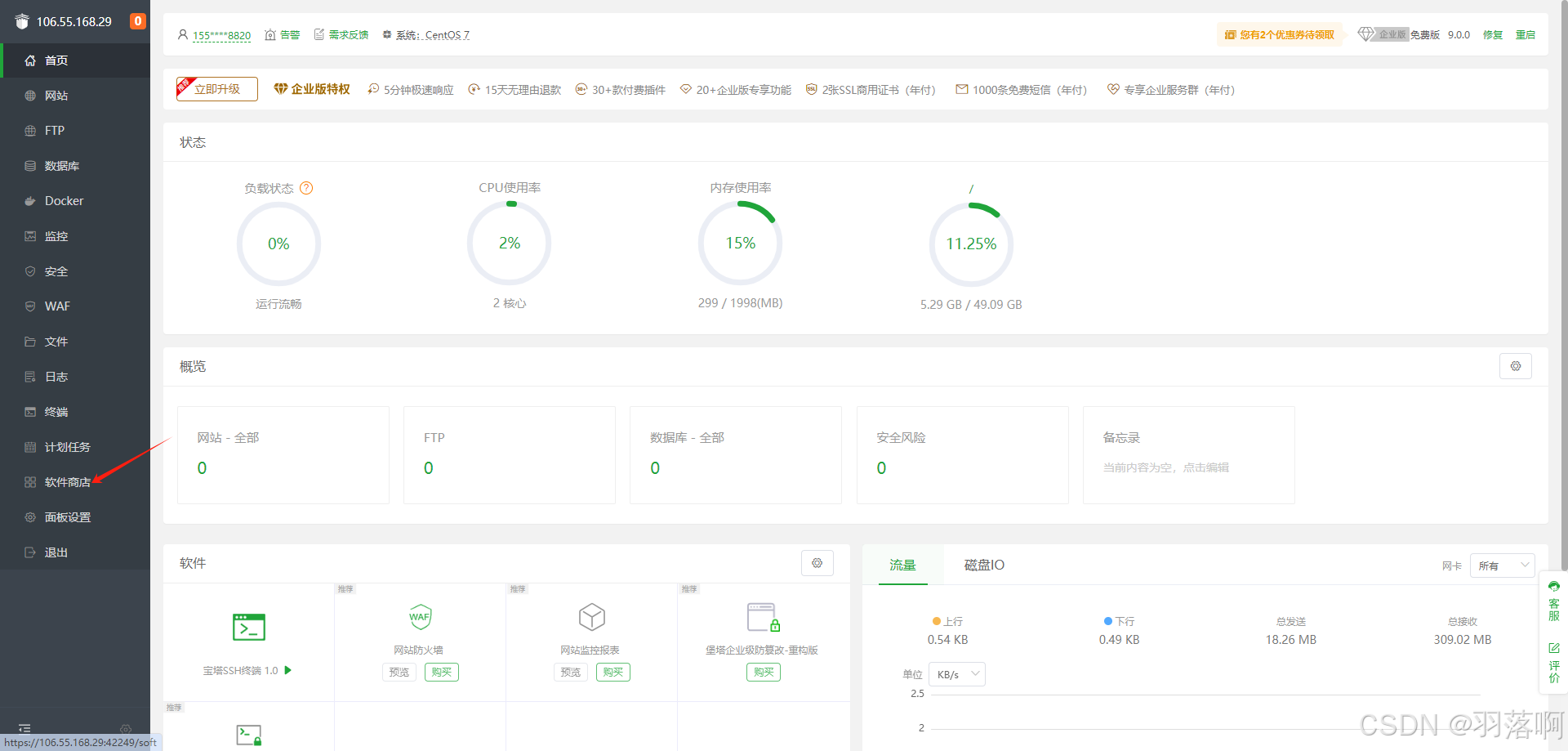1568x751 pixels.
Task: Open the 首页 home menu item
Action: [x=75, y=60]
